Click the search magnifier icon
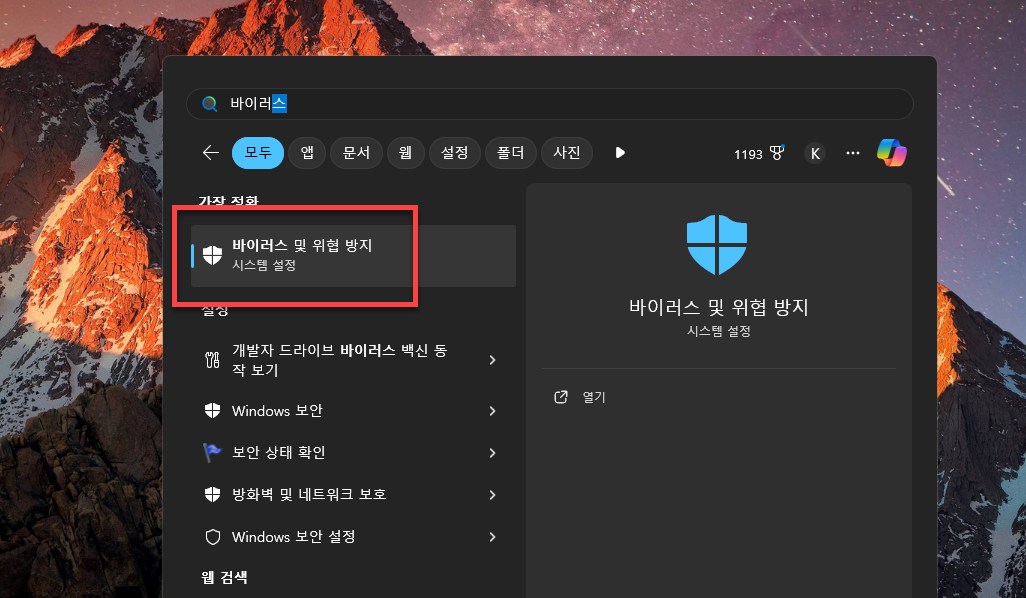 tap(209, 103)
